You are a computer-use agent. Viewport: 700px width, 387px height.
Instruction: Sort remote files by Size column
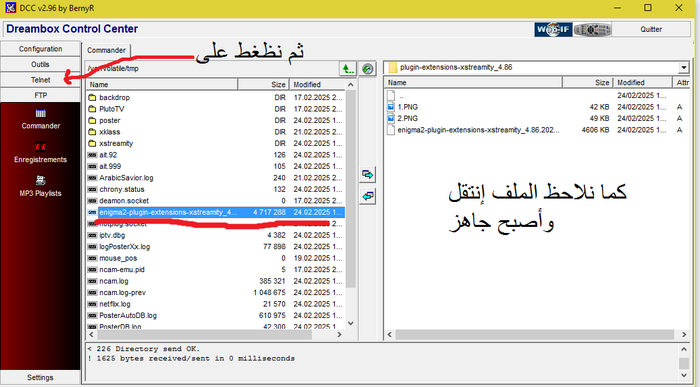point(263,84)
